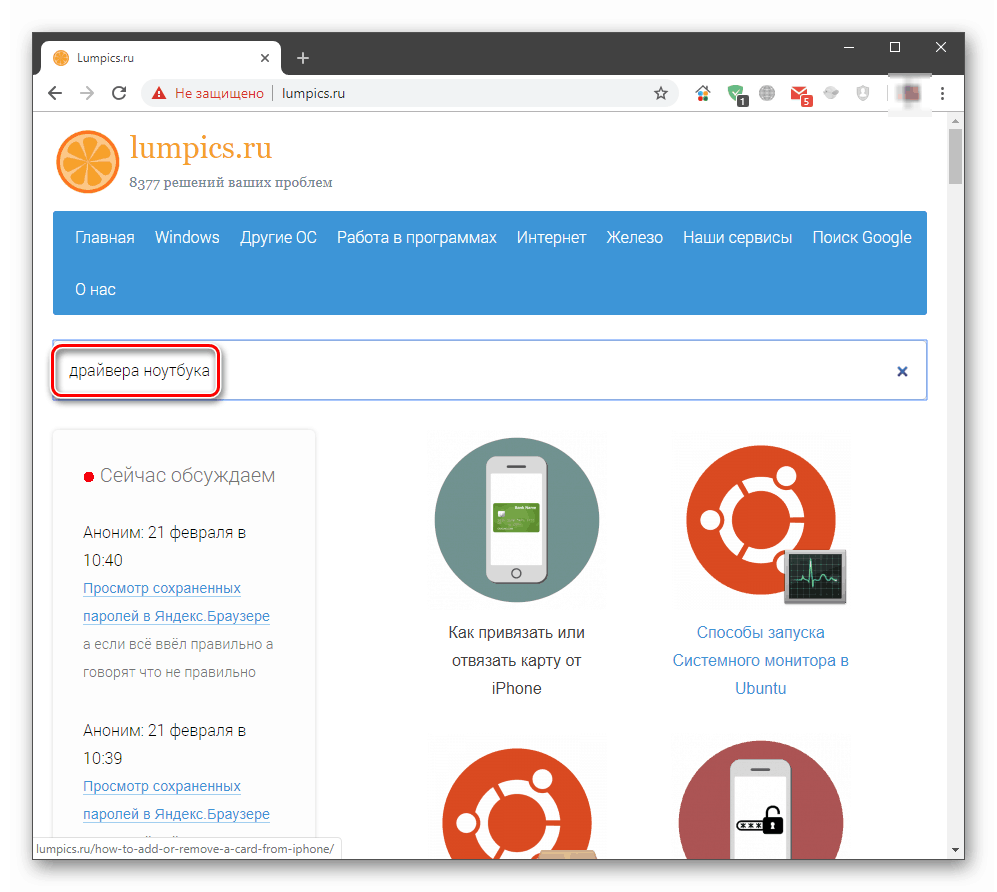Click the scrollbar down arrow
Screen dimensions: 997x892
[955, 849]
